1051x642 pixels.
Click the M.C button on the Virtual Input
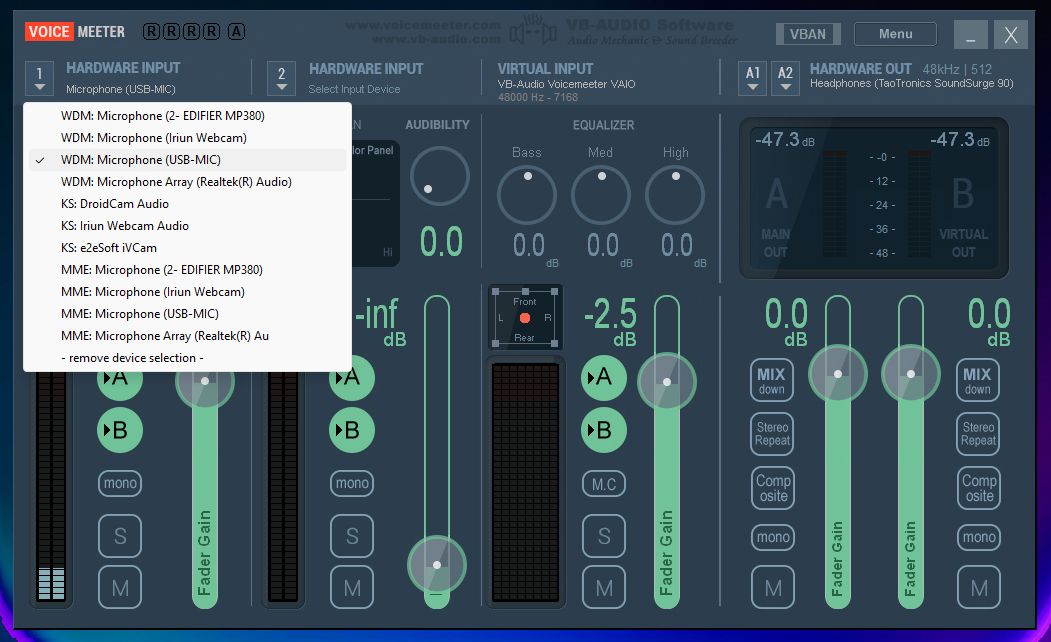604,483
